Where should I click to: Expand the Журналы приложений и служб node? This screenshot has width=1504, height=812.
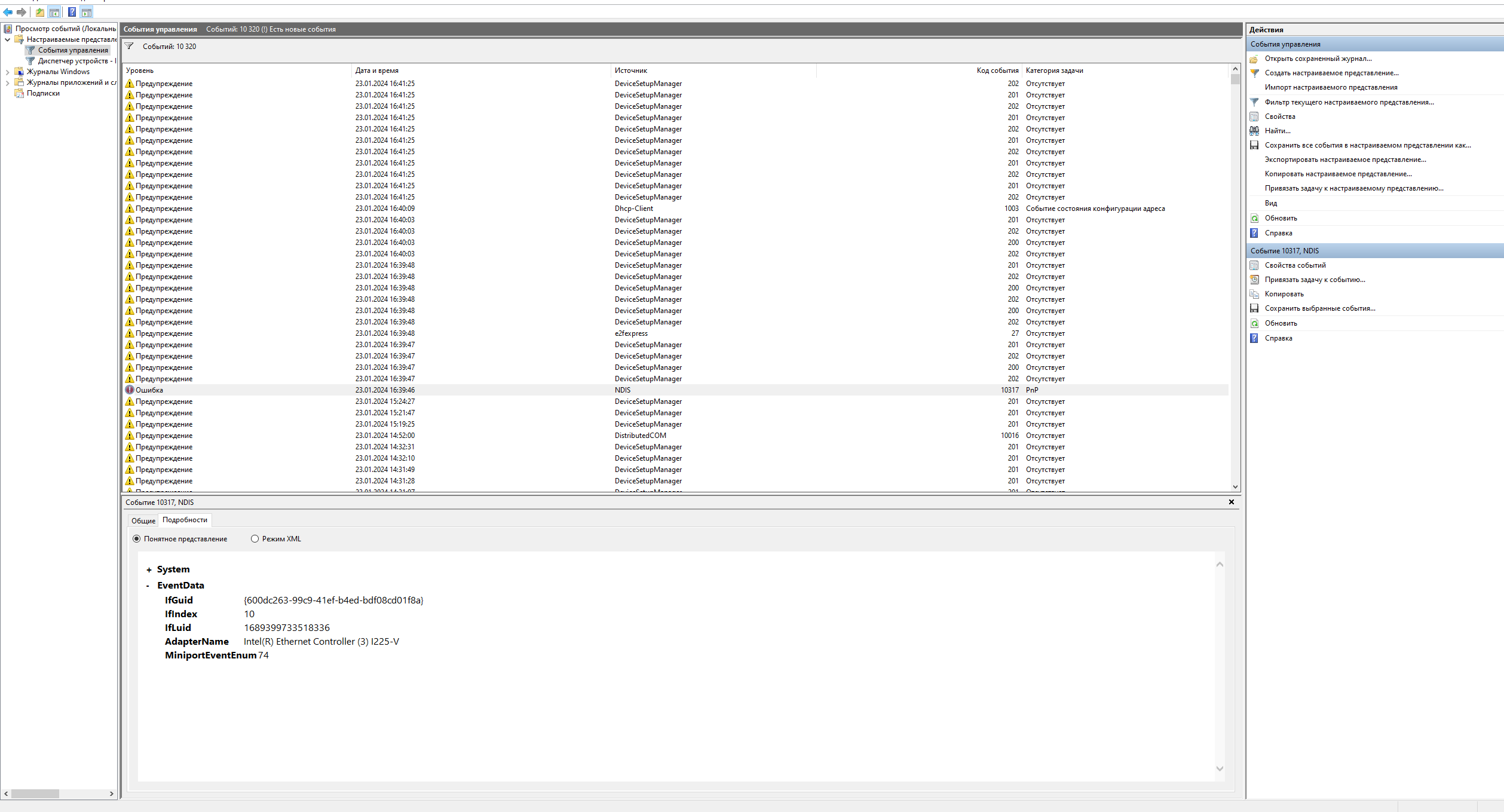[x=7, y=82]
